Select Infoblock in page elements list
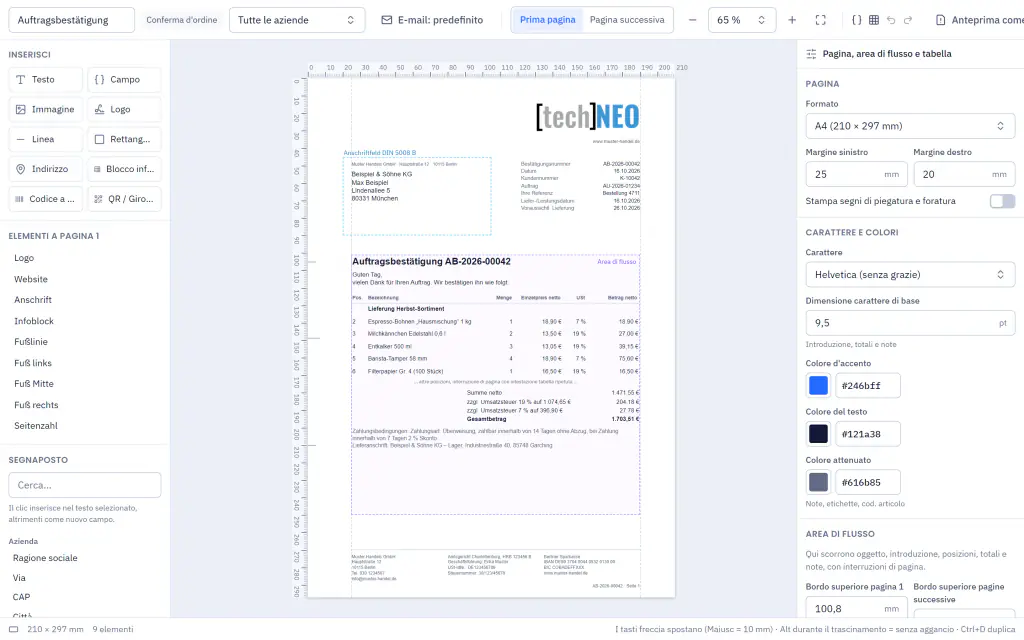The width and height of the screenshot is (1024, 640). (34, 321)
